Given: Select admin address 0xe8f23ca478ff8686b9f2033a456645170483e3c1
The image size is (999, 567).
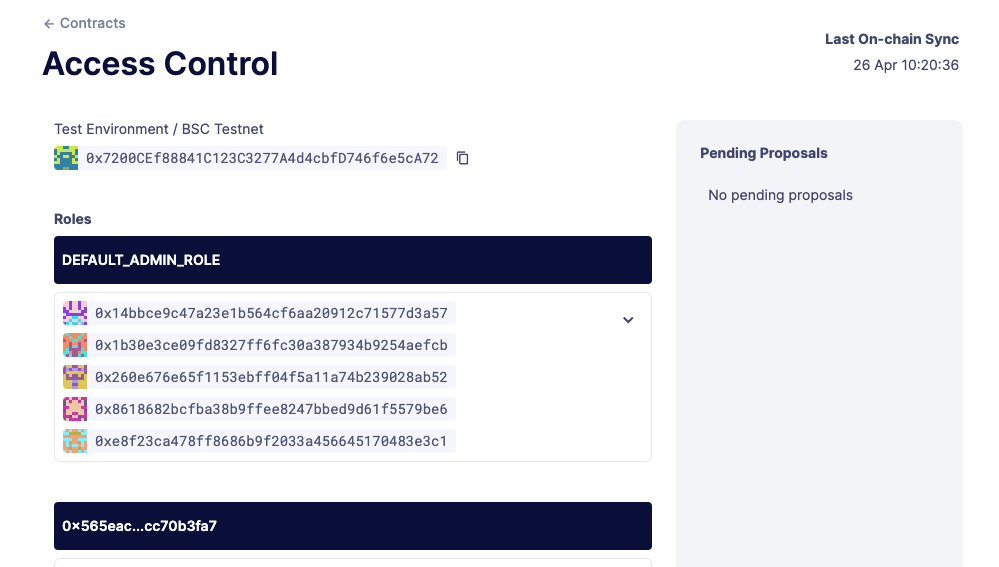Looking at the screenshot, I should click(x=271, y=441).
